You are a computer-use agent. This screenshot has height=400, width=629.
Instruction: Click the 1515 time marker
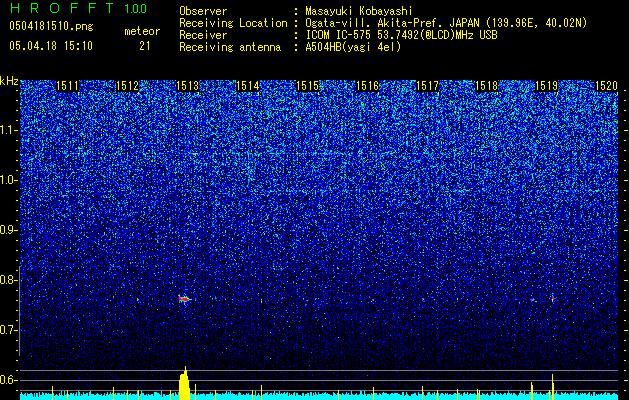pos(307,86)
